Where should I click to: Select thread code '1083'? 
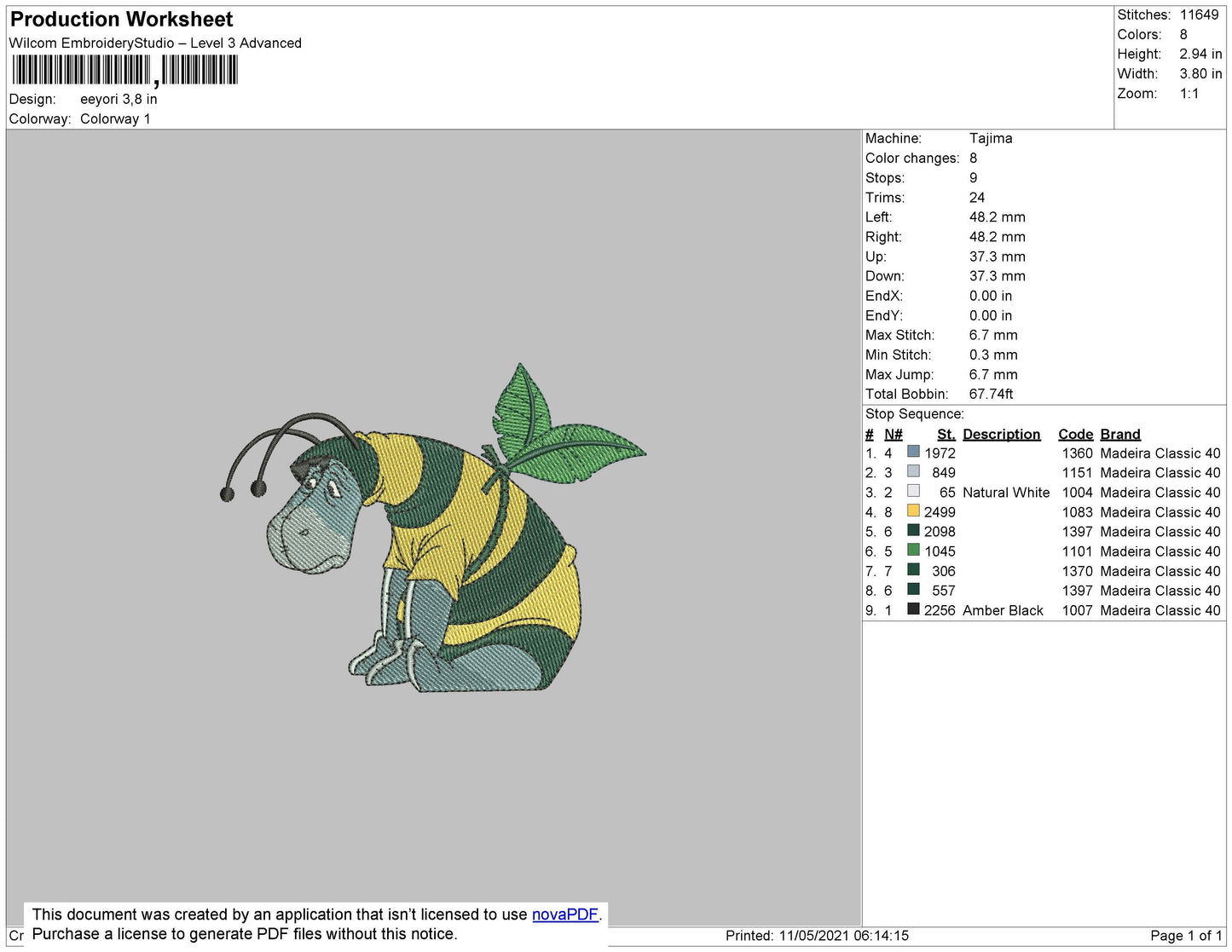click(1078, 512)
